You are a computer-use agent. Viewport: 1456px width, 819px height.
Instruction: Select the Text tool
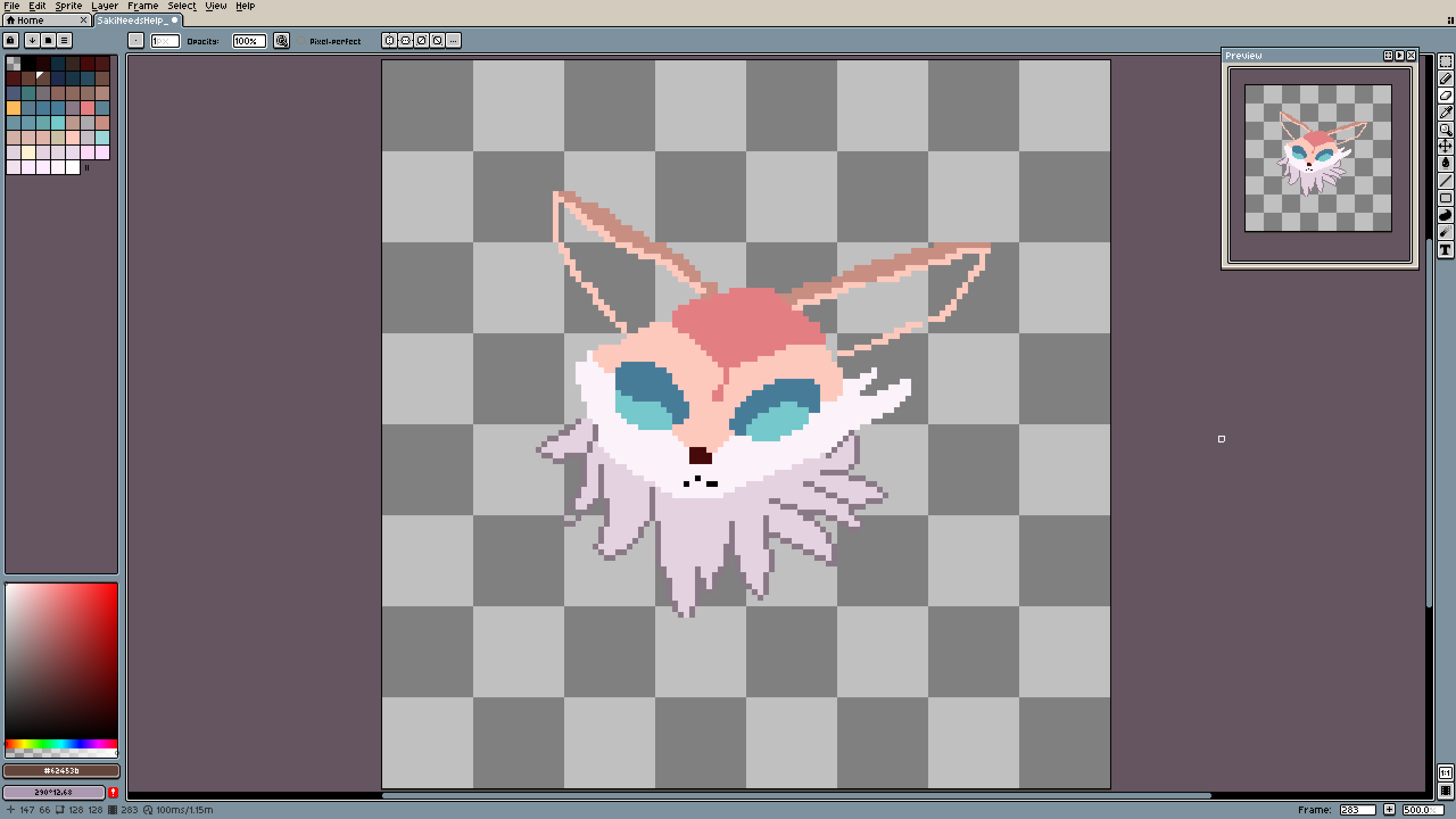click(x=1445, y=249)
